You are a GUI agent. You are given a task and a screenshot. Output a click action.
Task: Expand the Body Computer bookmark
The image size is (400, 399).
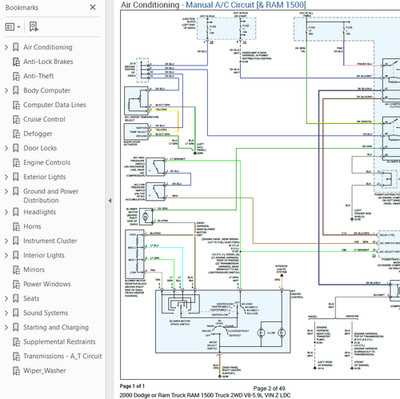[6, 90]
